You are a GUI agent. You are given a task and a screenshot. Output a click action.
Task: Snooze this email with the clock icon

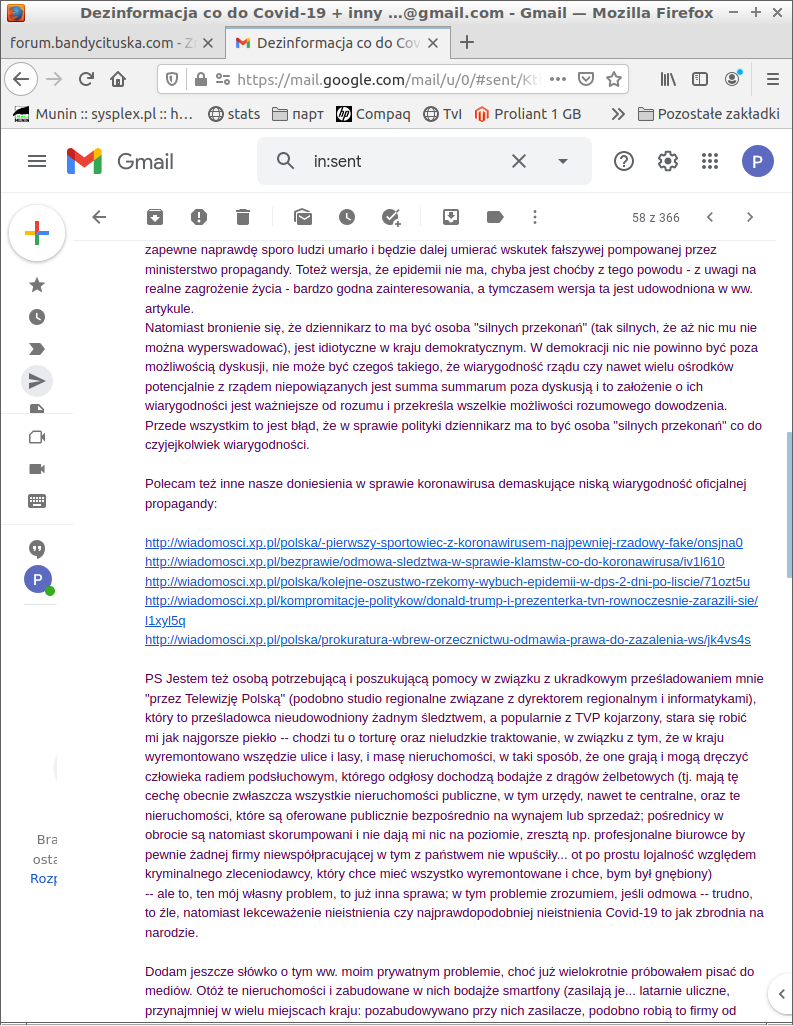click(347, 217)
